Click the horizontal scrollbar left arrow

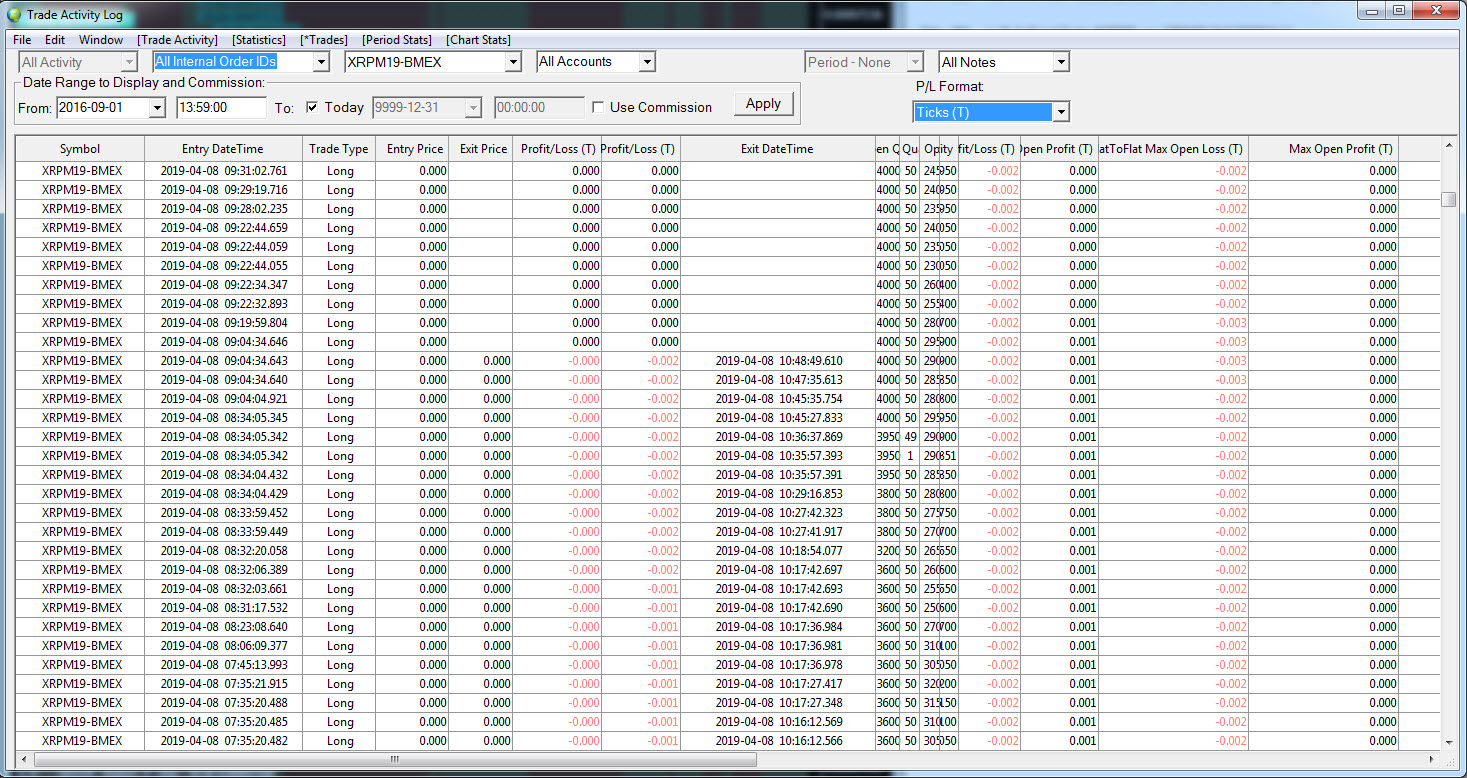point(23,760)
